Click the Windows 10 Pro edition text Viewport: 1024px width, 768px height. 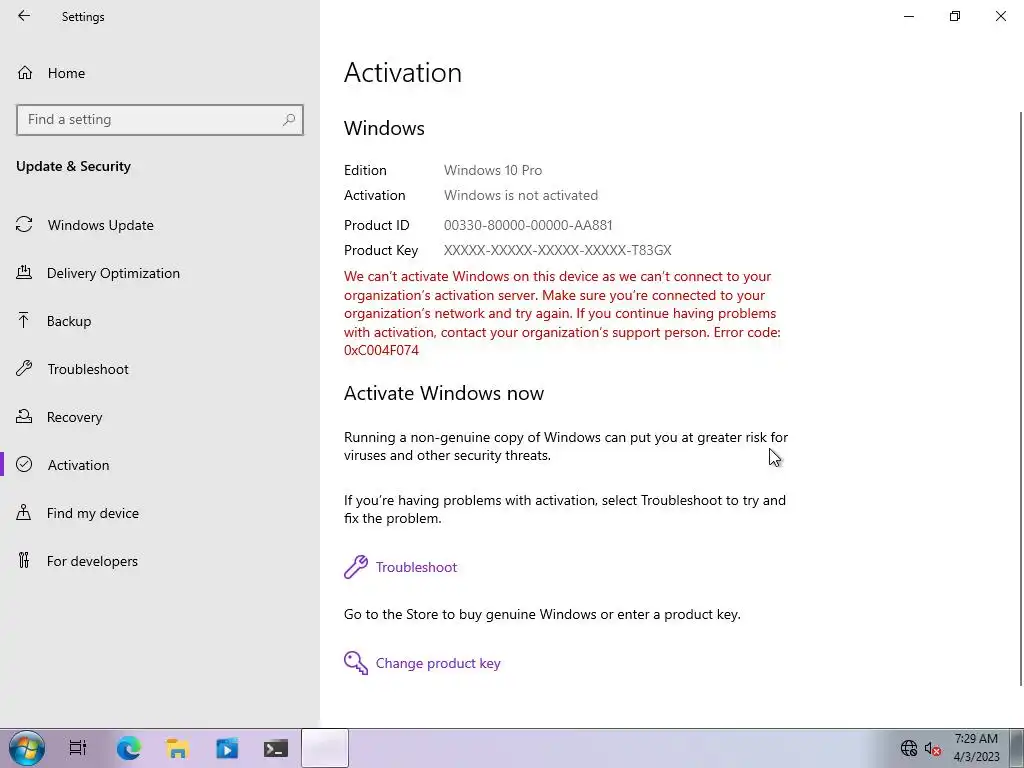[x=493, y=170]
